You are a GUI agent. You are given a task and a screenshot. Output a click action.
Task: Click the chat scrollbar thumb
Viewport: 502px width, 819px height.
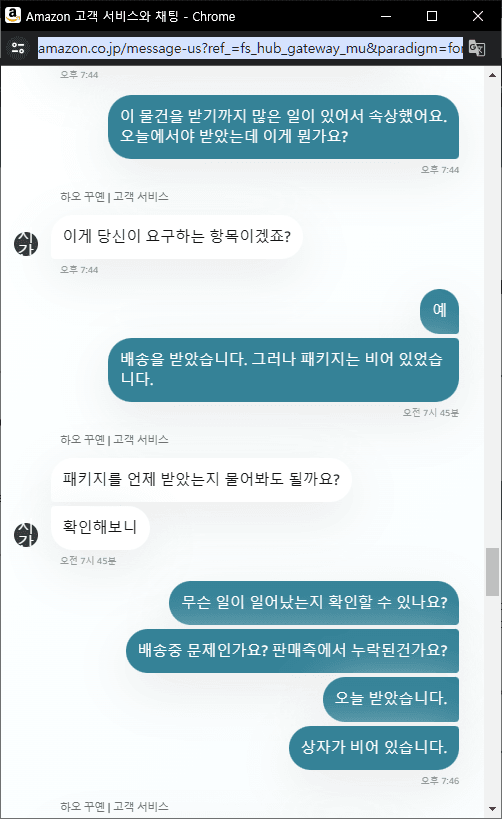tap(492, 572)
